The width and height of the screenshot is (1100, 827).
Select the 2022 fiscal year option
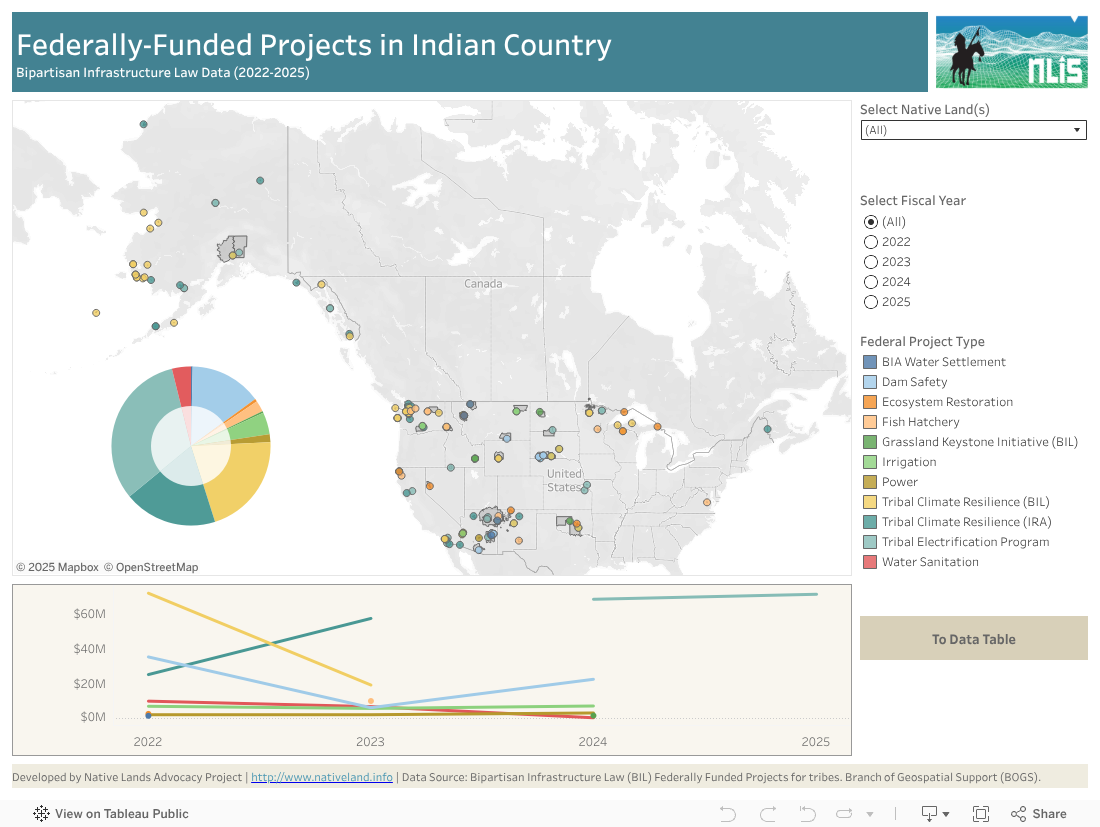(871, 242)
